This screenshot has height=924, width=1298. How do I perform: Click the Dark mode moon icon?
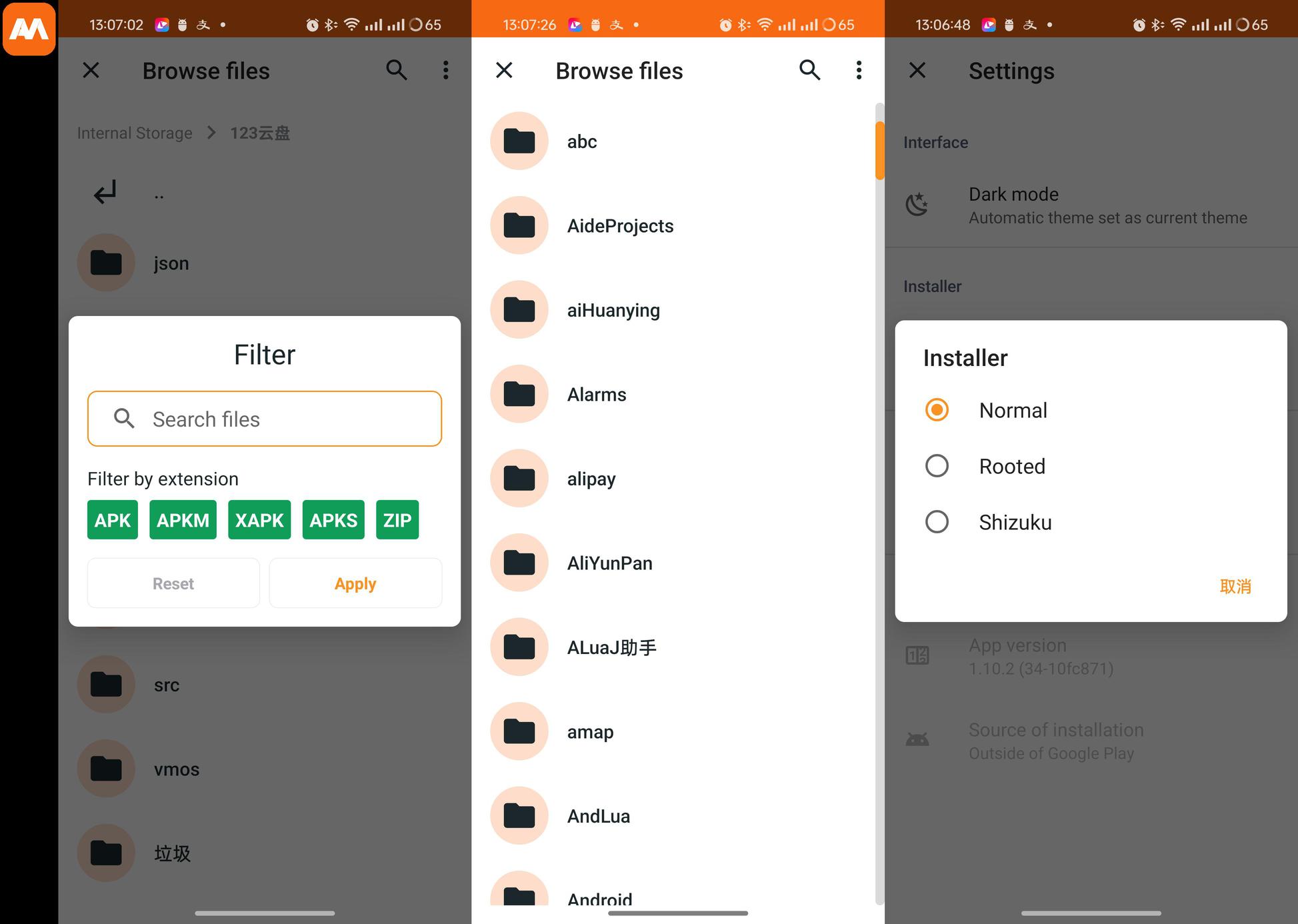point(917,205)
